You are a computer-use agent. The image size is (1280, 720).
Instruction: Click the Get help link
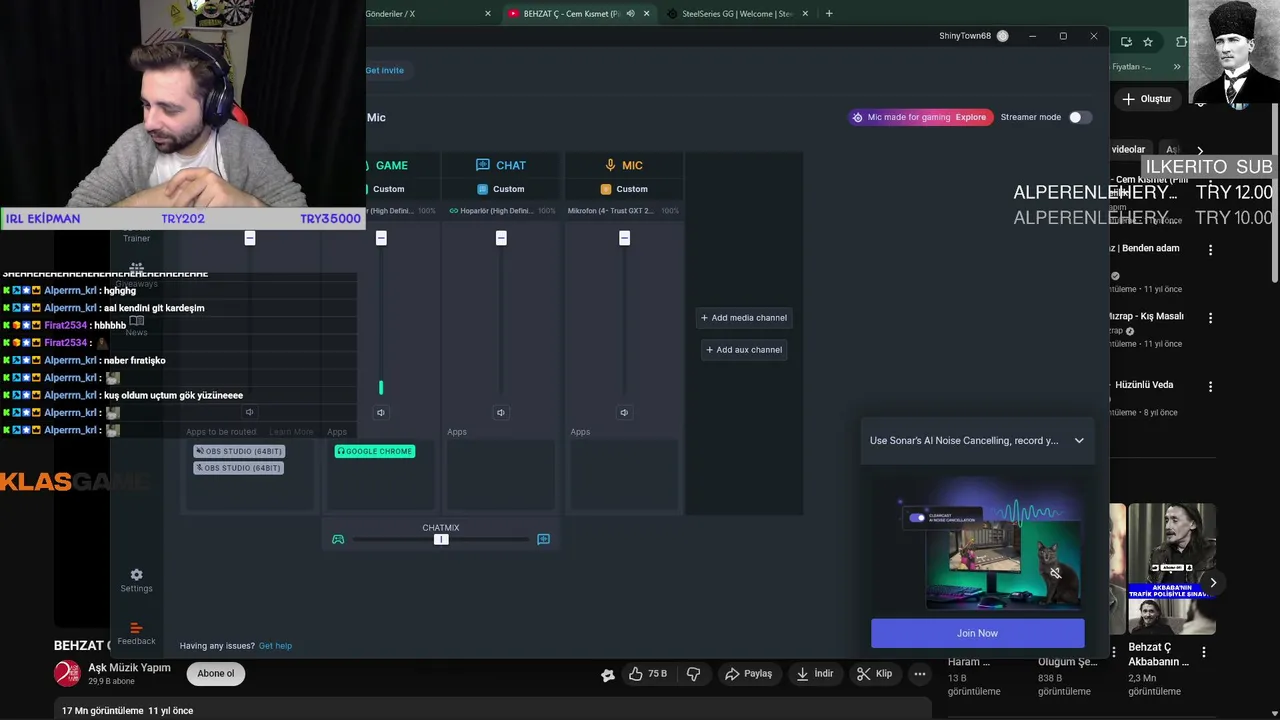275,646
